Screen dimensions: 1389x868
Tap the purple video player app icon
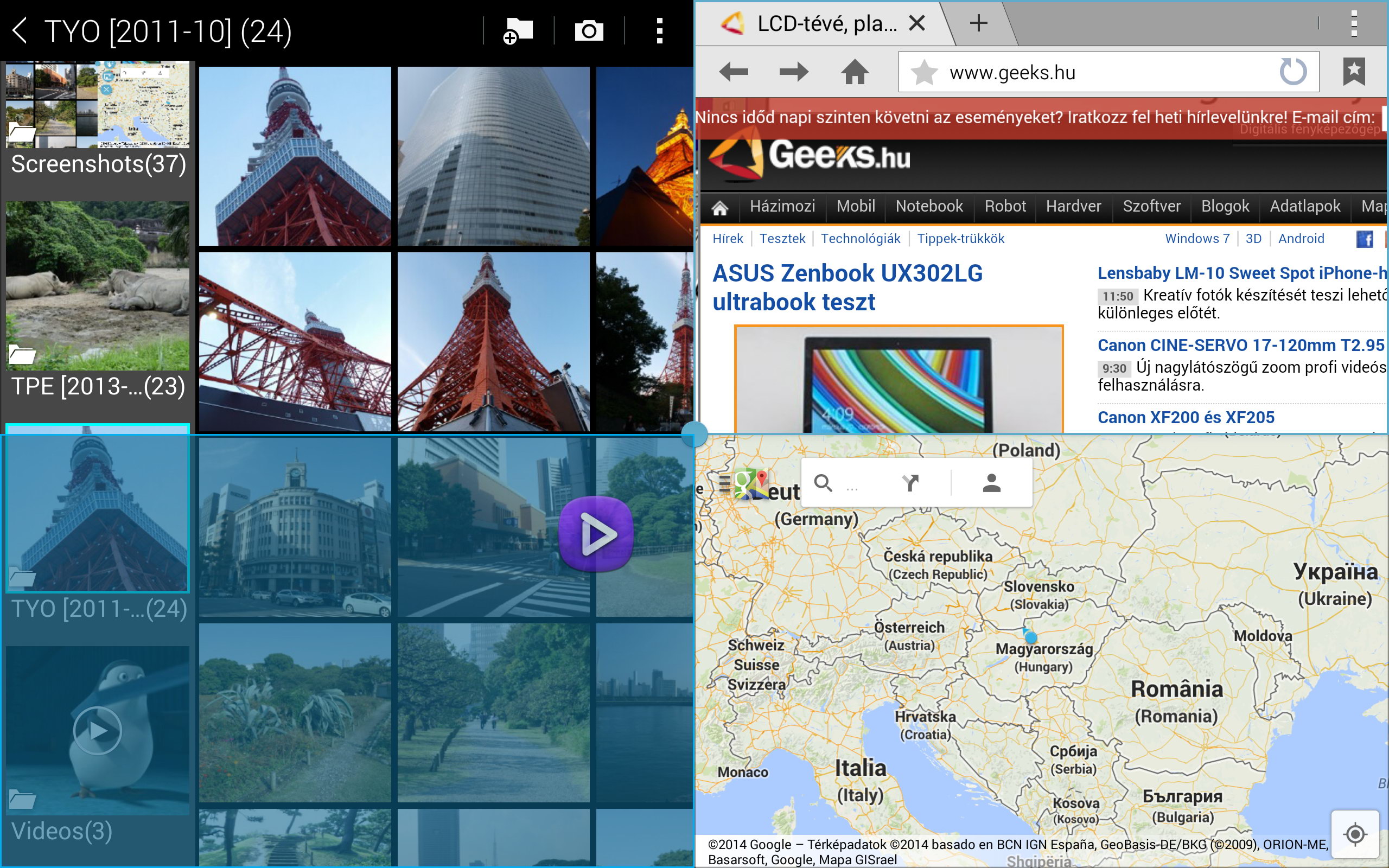(x=596, y=534)
